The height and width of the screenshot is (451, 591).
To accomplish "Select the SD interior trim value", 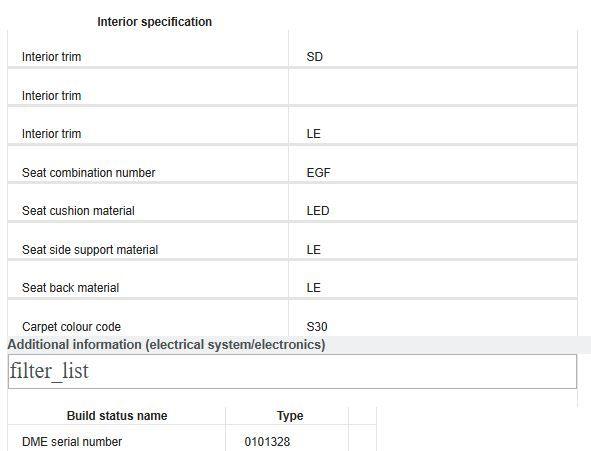I will (314, 57).
